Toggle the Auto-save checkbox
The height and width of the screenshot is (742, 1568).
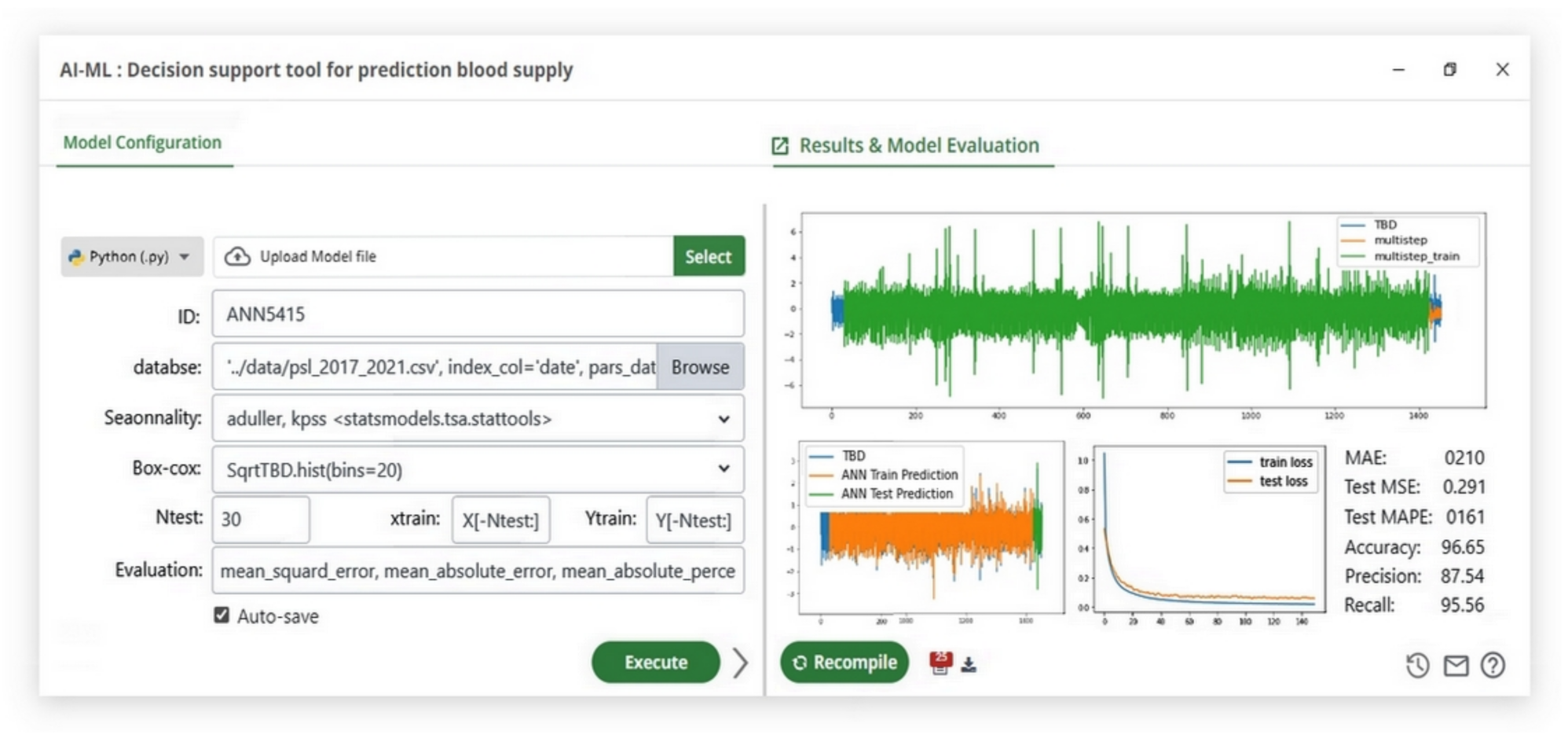coord(222,615)
